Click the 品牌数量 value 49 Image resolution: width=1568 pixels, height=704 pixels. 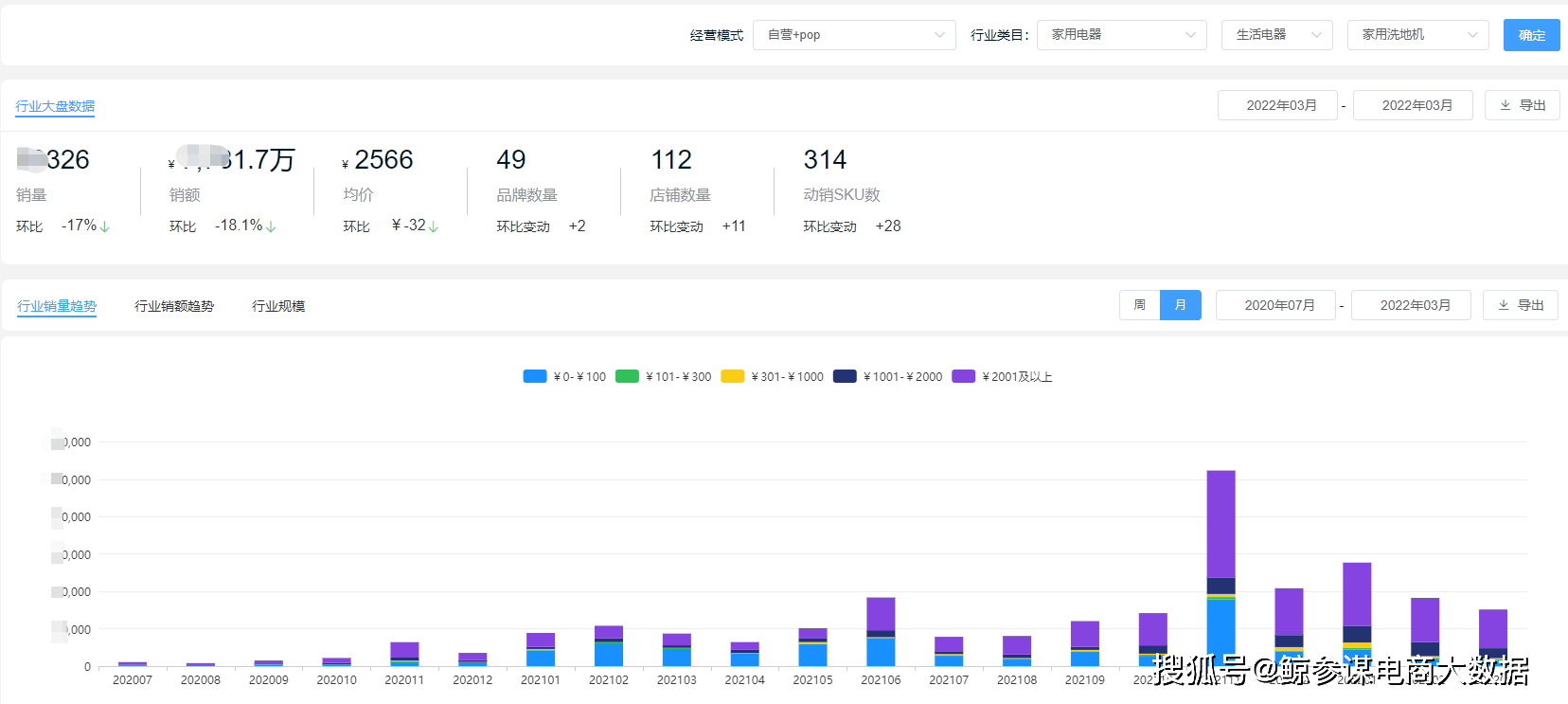tap(511, 159)
